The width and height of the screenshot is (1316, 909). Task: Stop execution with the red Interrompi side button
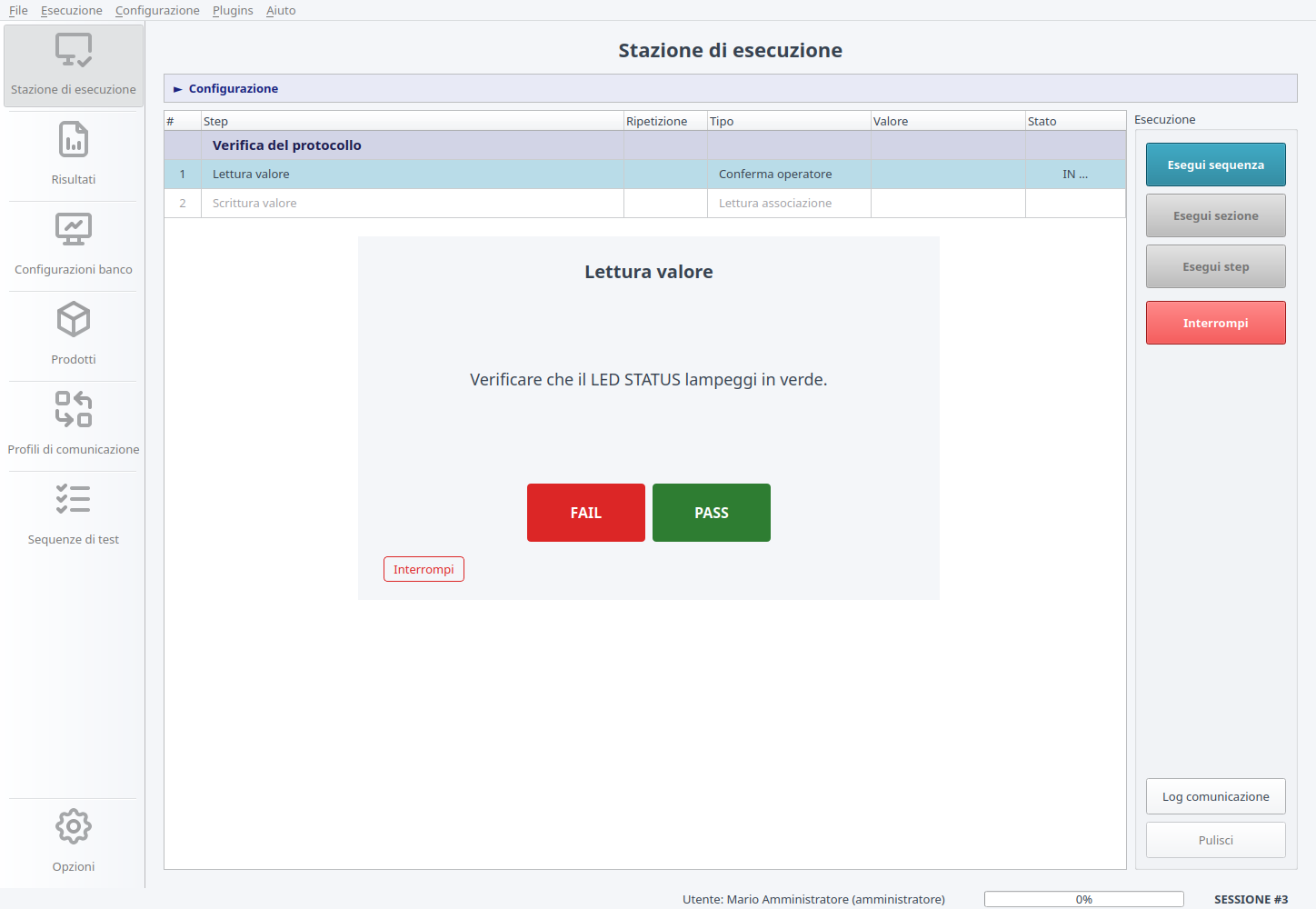click(x=1216, y=323)
